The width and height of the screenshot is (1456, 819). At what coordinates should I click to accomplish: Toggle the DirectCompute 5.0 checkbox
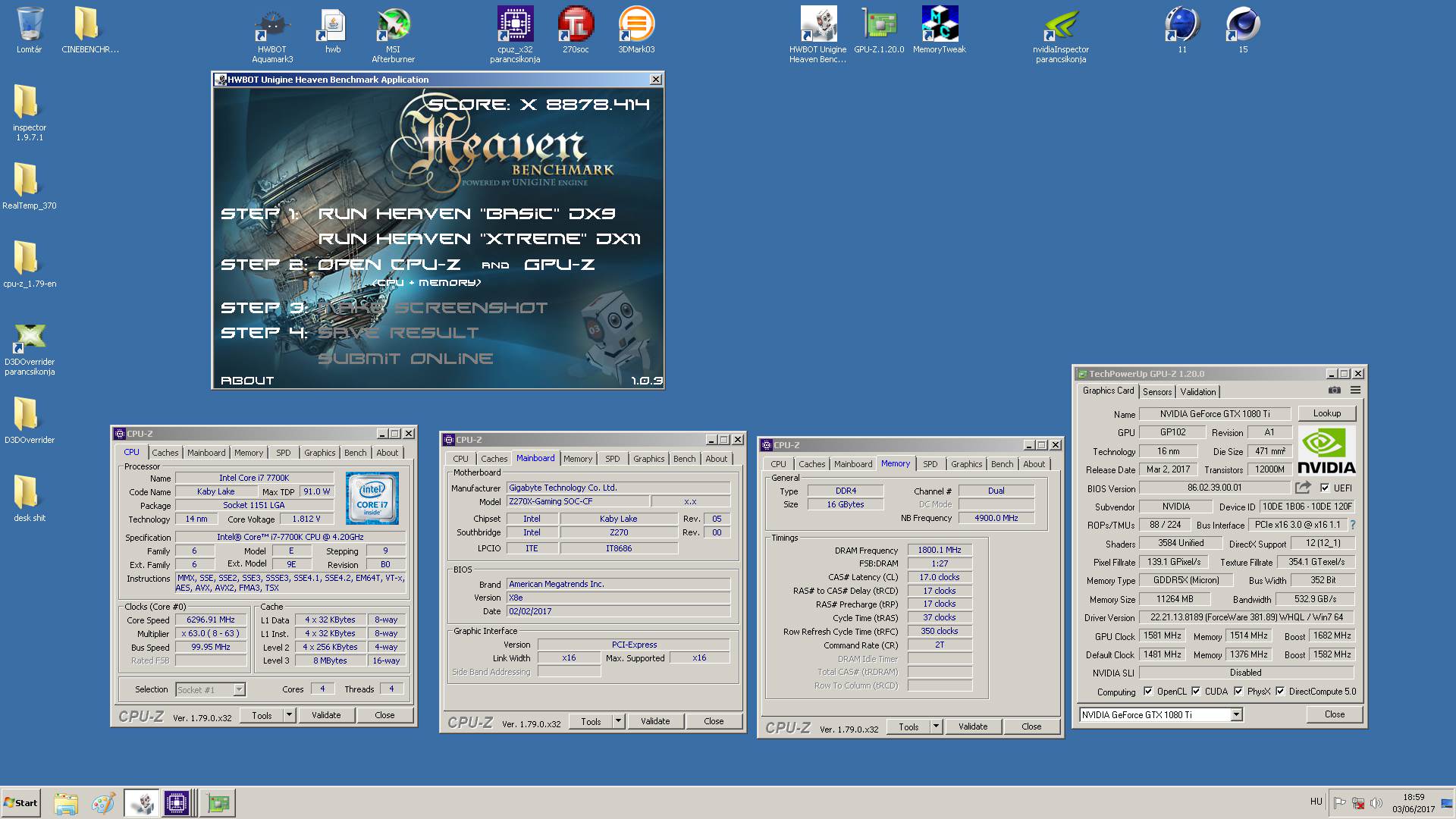pos(1280,692)
